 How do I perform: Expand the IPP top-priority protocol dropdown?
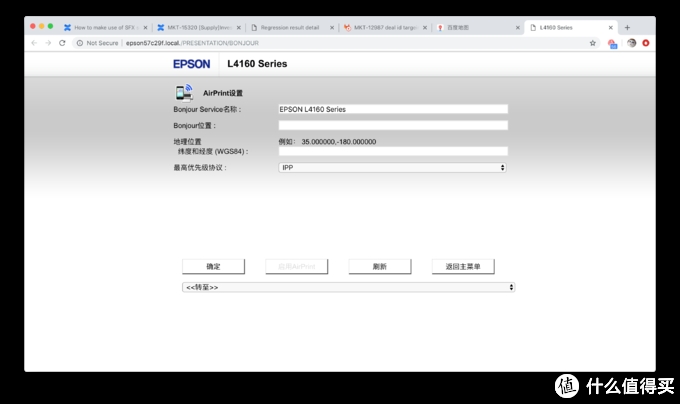tap(392, 167)
